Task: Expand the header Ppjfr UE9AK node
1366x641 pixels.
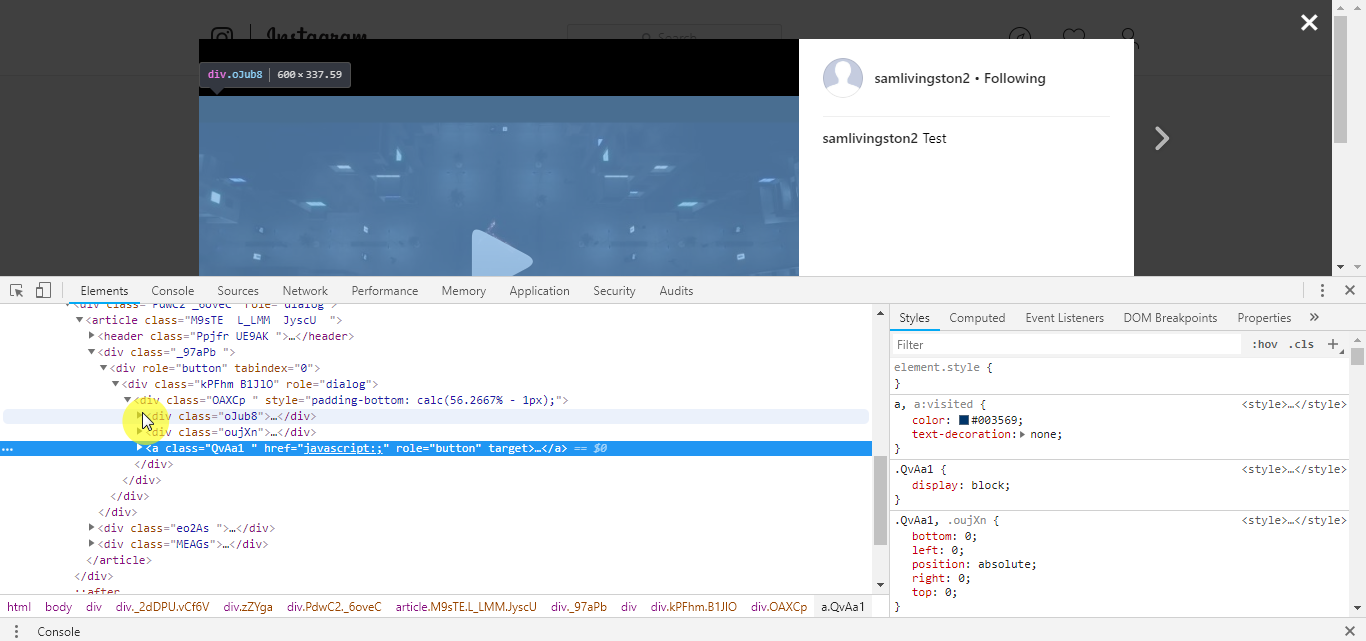Action: [91, 336]
